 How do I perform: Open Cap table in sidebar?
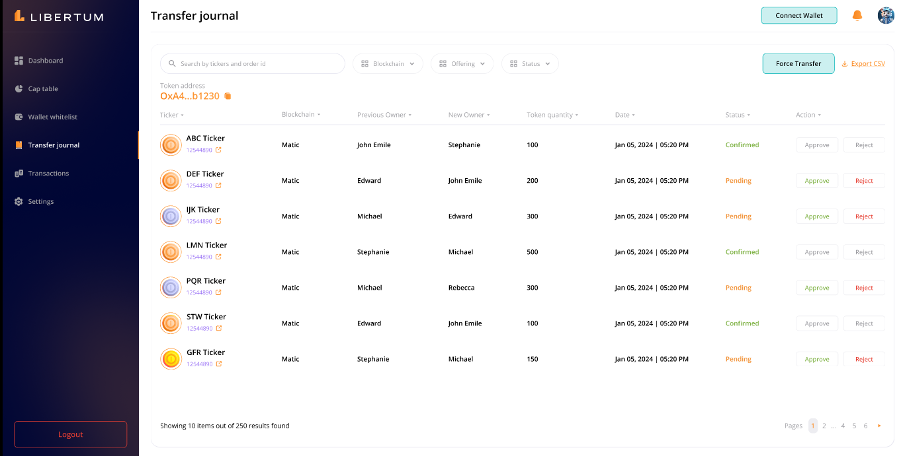click(42, 89)
